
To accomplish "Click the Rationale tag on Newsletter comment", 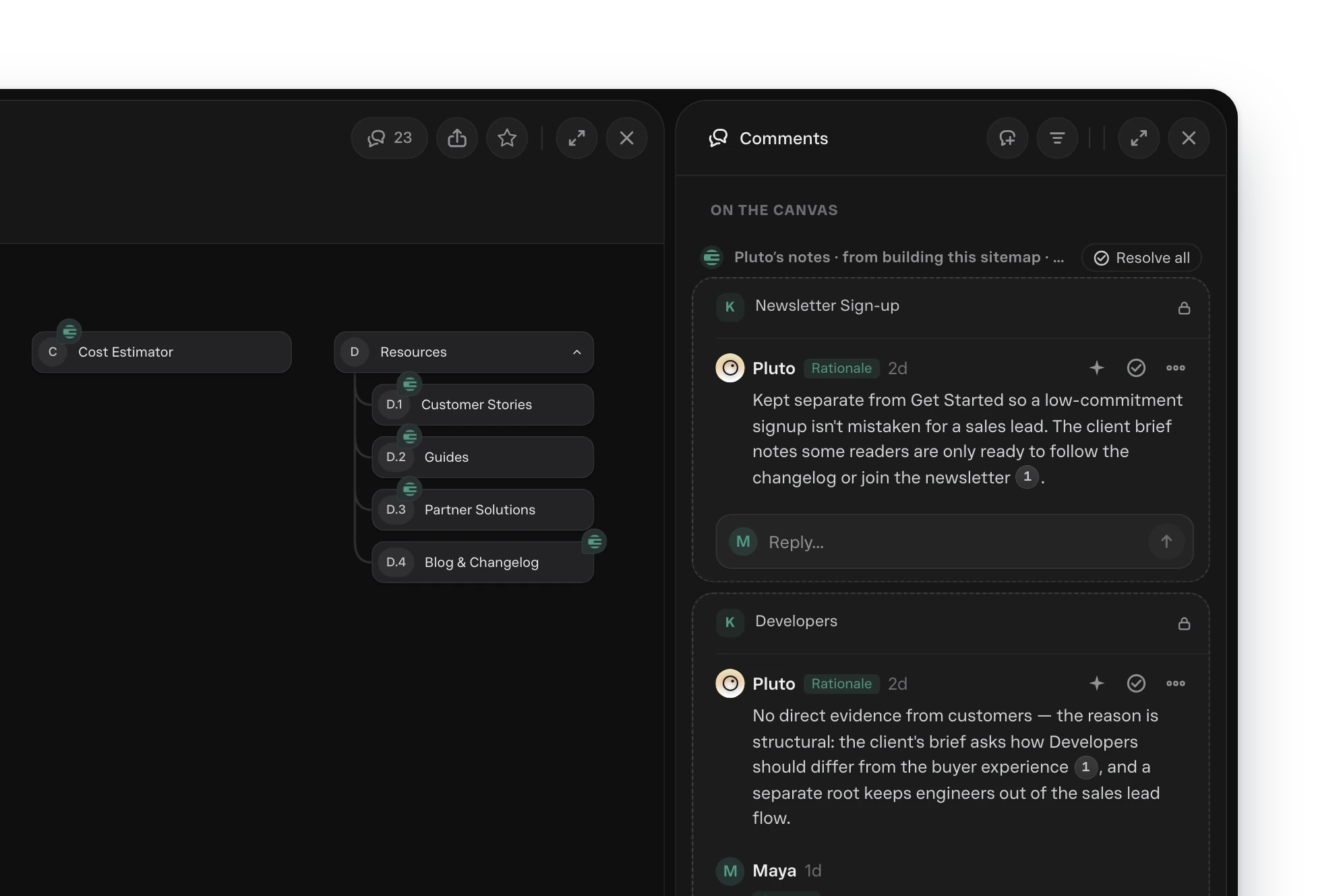I will [x=841, y=368].
